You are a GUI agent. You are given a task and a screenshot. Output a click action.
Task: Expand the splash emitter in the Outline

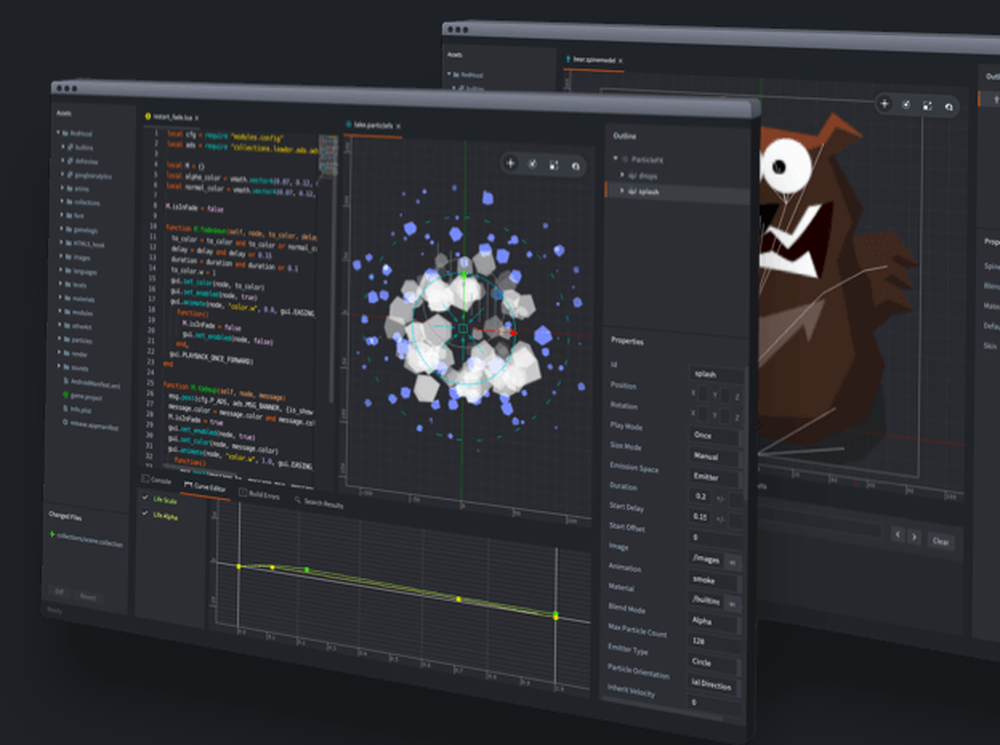[622, 190]
